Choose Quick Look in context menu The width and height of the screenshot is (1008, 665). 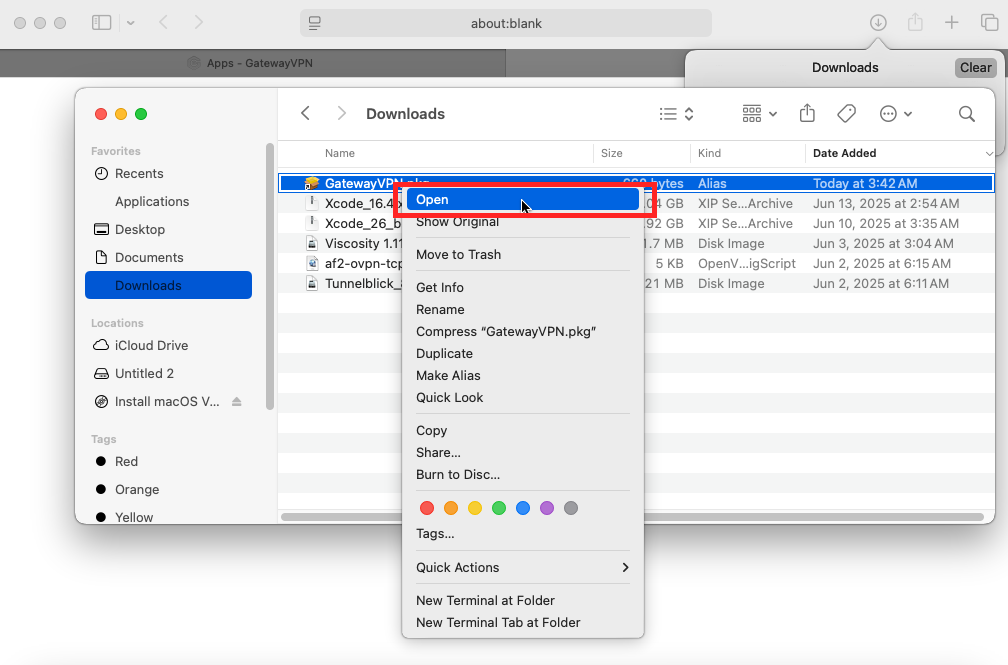(523, 397)
